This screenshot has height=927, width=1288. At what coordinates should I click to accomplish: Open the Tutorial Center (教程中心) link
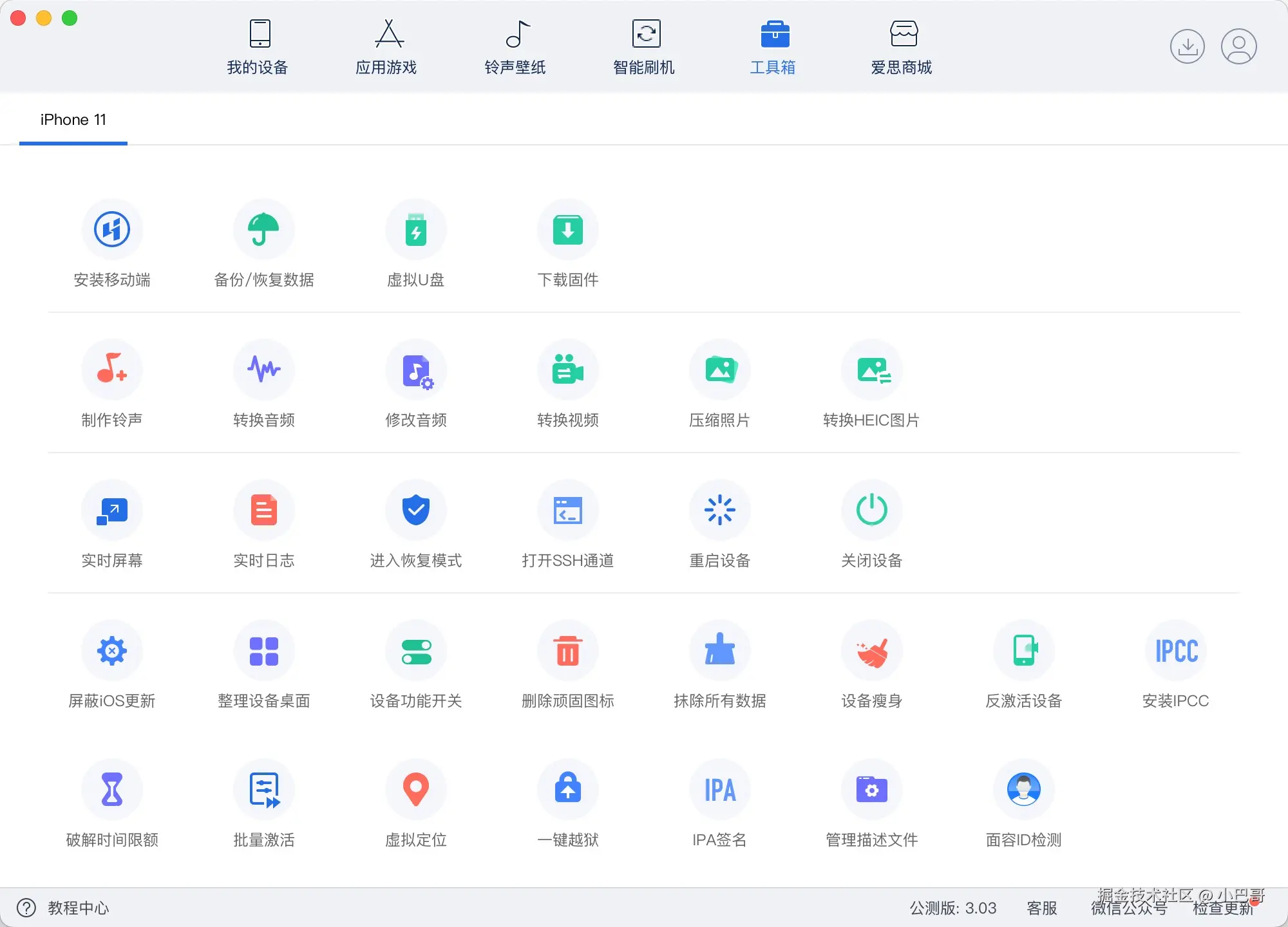pyautogui.click(x=77, y=908)
